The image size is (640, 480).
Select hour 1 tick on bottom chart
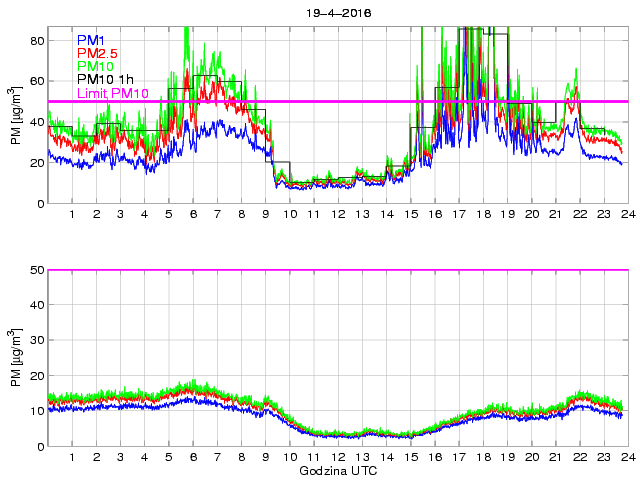[x=72, y=458]
